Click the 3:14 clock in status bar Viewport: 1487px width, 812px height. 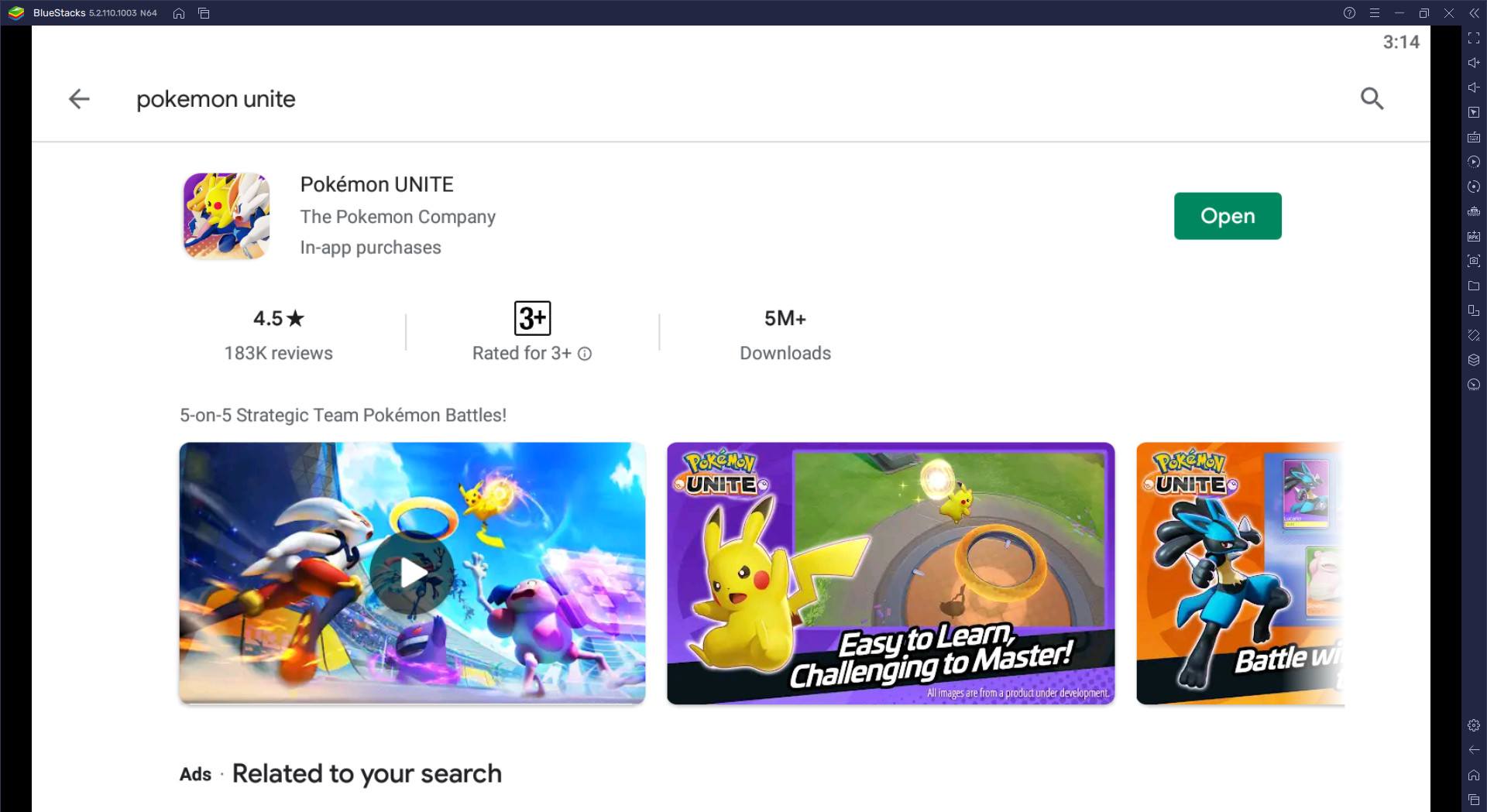(x=1401, y=43)
